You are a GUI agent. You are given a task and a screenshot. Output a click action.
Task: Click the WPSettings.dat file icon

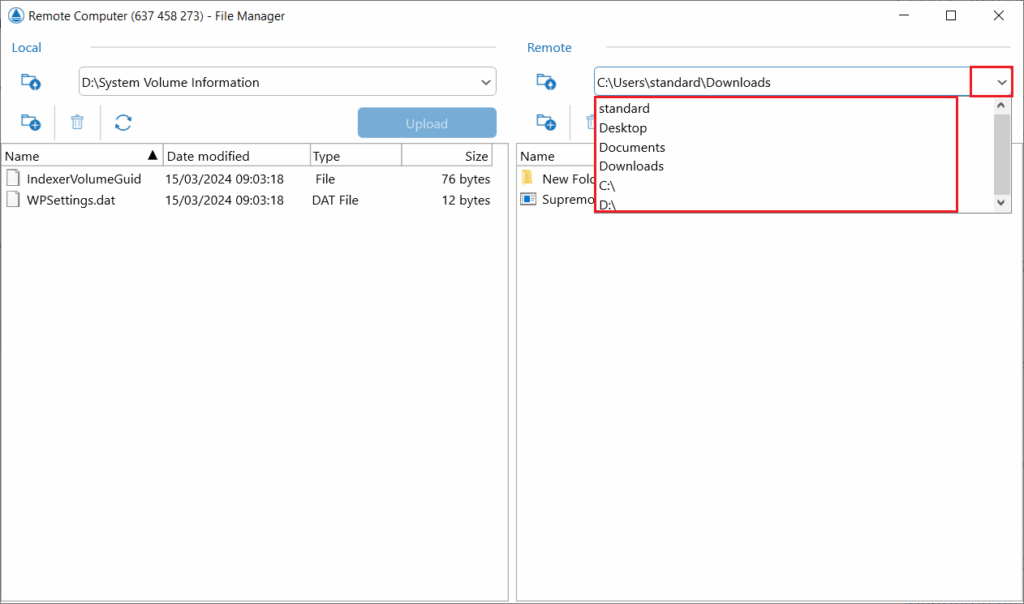point(14,200)
